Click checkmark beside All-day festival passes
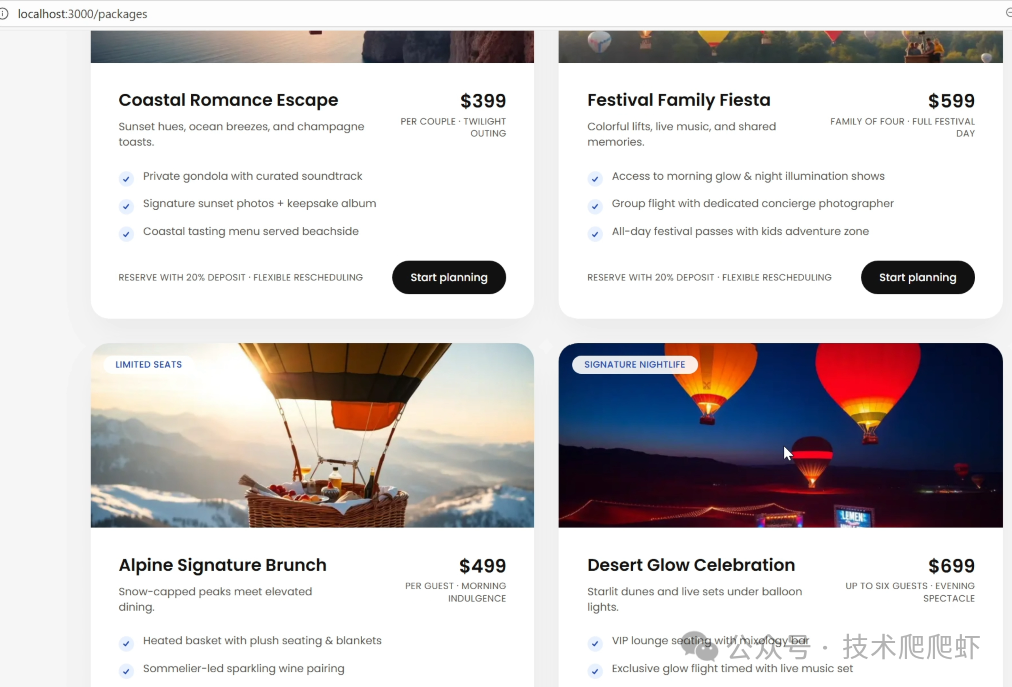1012x687 pixels. 595,234
